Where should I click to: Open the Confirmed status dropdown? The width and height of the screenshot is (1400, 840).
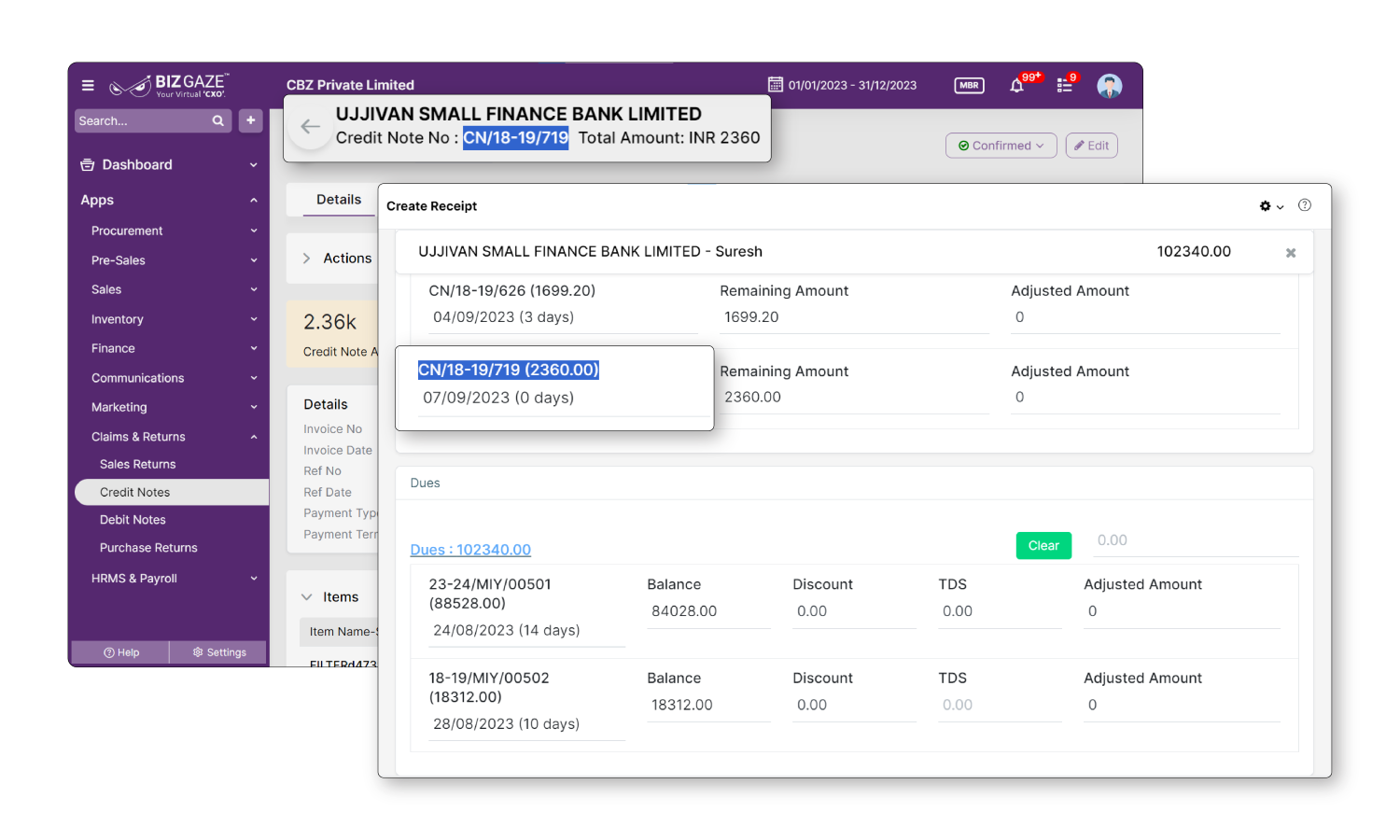(x=1001, y=146)
